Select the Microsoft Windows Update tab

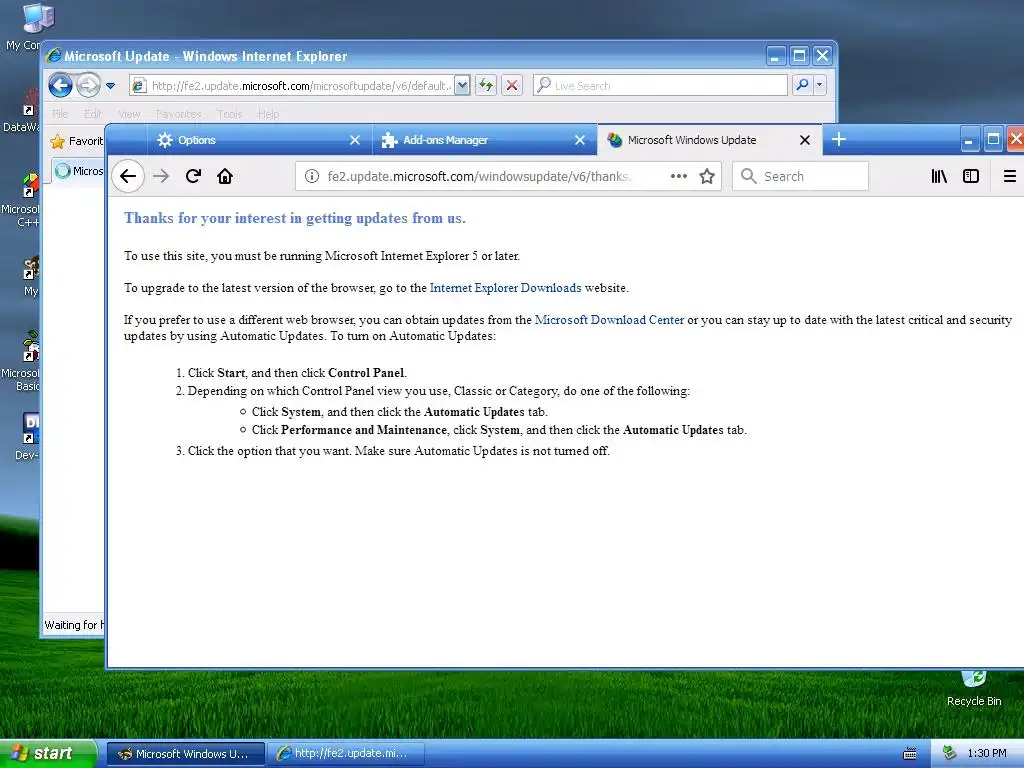click(x=710, y=140)
